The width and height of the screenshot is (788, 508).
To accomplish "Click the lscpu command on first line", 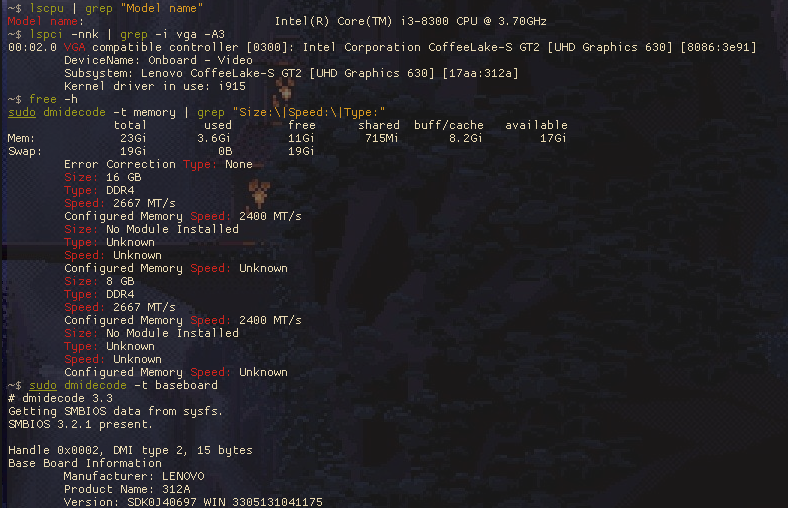I will 47,8.
